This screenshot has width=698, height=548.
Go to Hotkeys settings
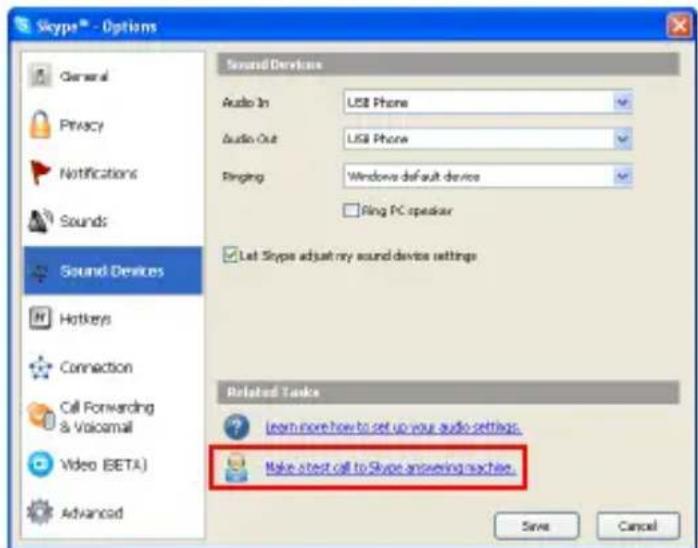[x=113, y=319]
